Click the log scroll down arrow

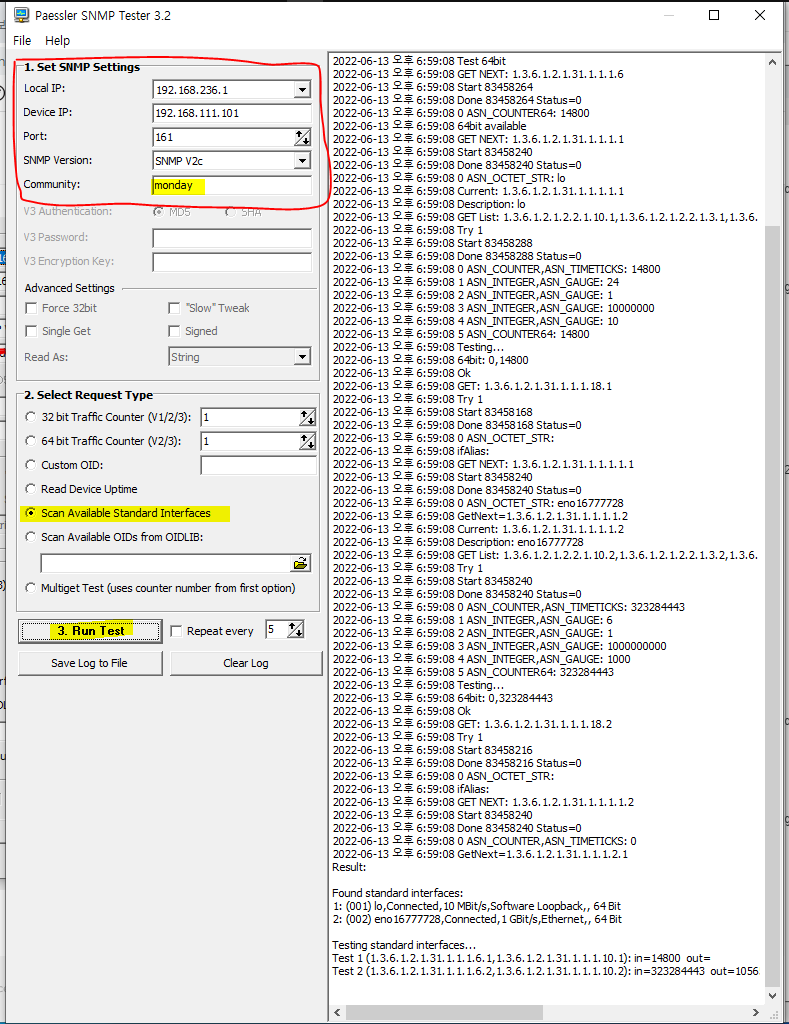pos(772,996)
